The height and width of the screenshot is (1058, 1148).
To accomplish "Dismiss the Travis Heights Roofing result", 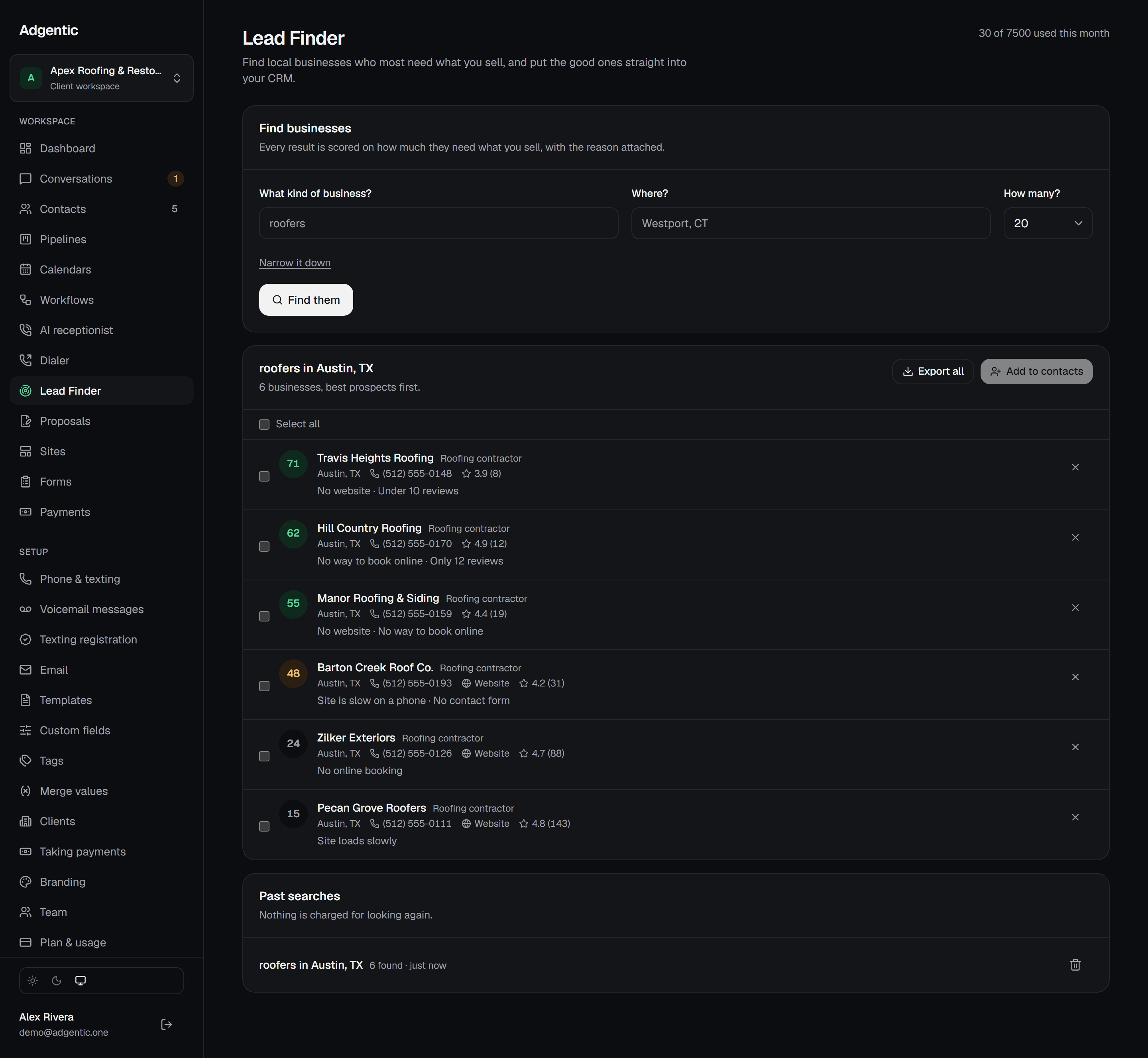I will (x=1075, y=467).
